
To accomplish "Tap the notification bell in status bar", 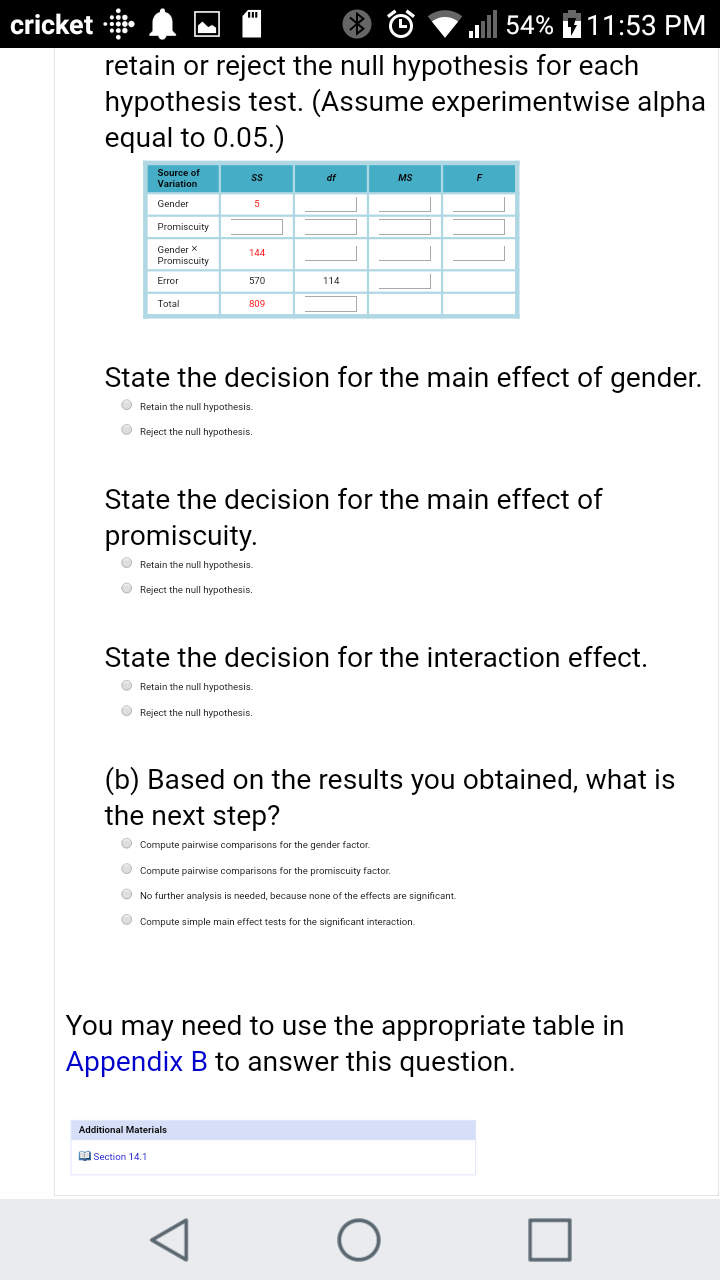I will 161,24.
